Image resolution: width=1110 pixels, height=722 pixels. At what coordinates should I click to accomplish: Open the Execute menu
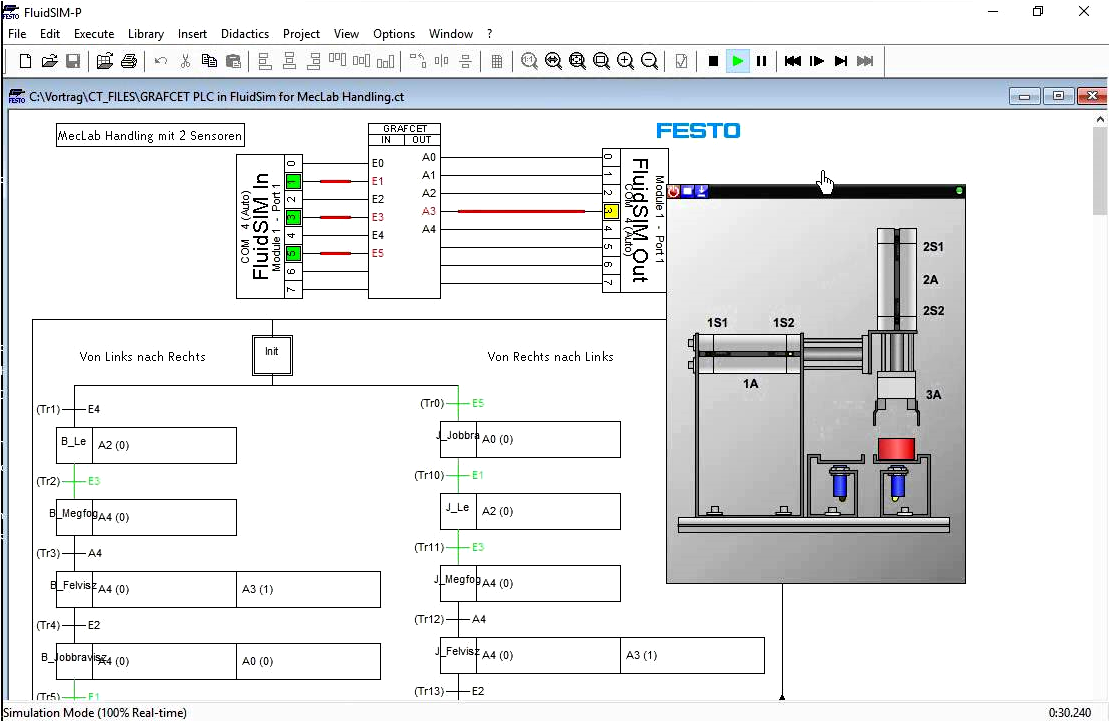[x=94, y=34]
